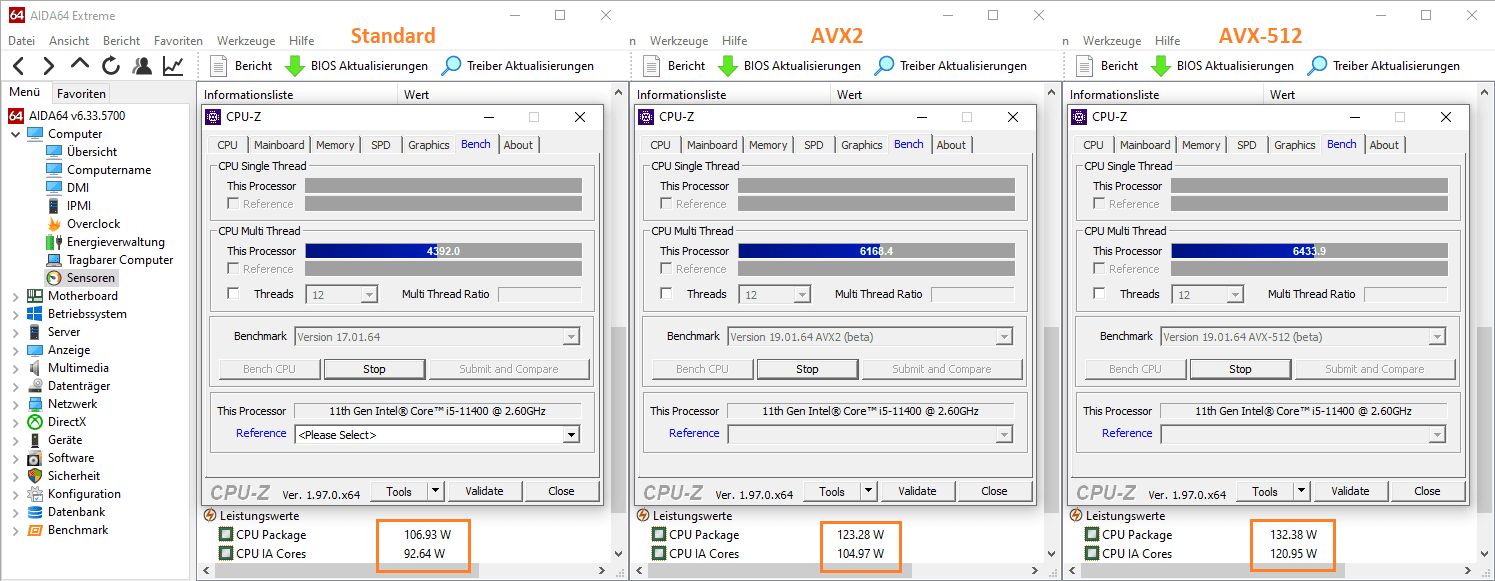1495x581 pixels.
Task: Toggle Single Thread Reference checkbox in AVX-512 CPU-Z
Action: (1099, 204)
